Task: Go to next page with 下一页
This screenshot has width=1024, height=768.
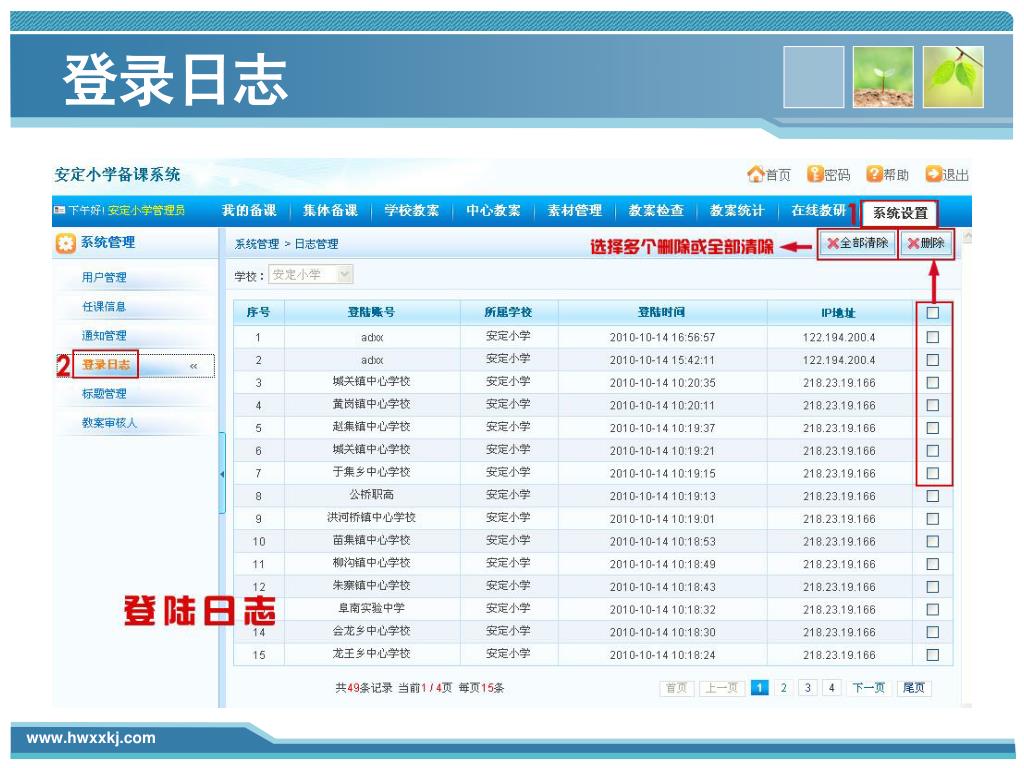Action: pyautogui.click(x=867, y=688)
